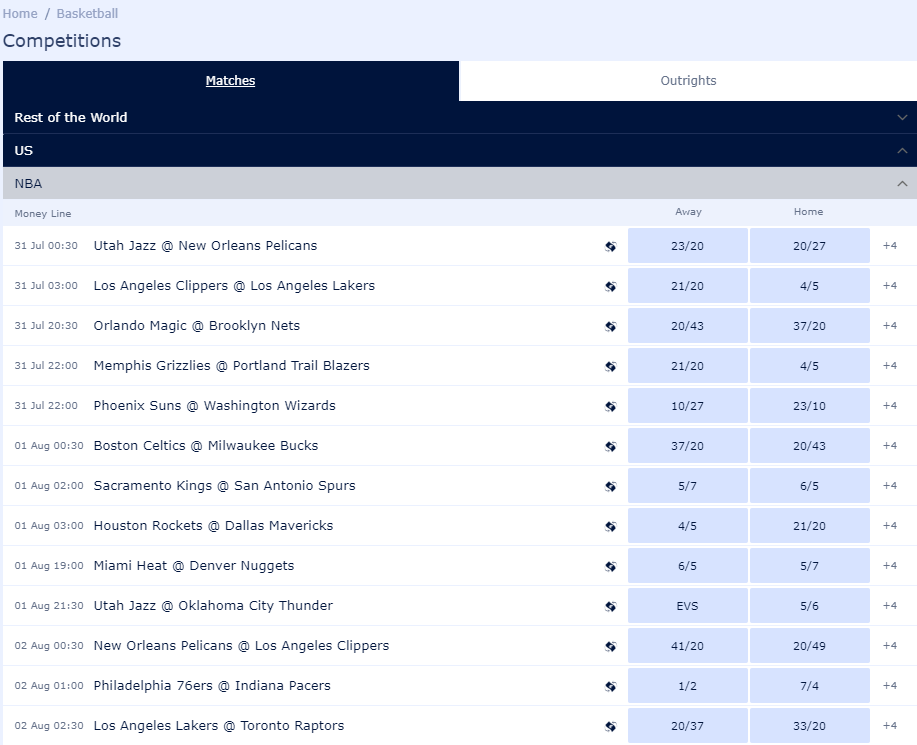Click the stats icon for Utah Jazz @ Pelicans

[611, 246]
